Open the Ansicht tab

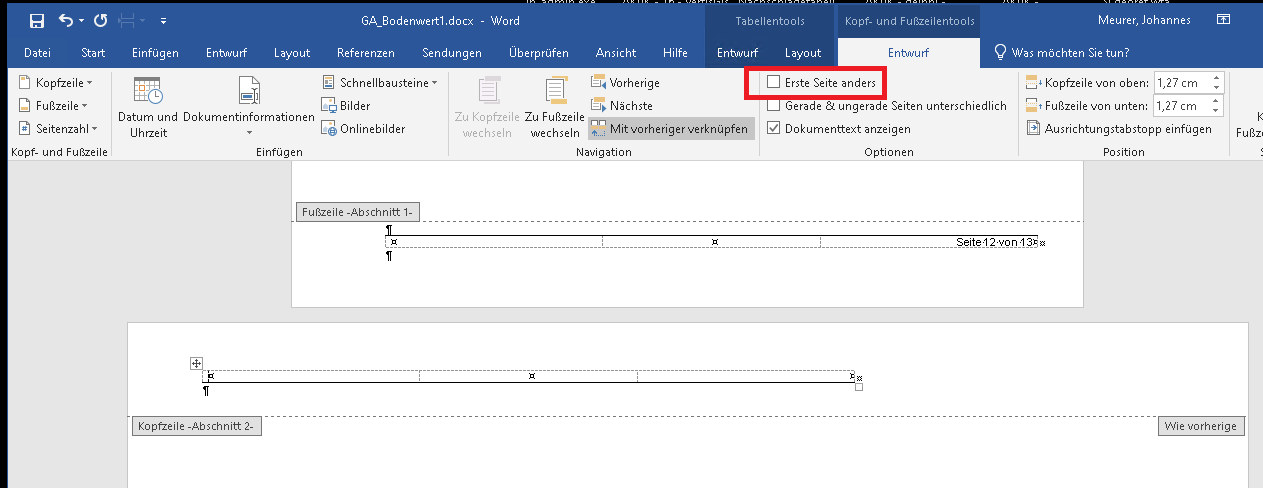(x=616, y=53)
